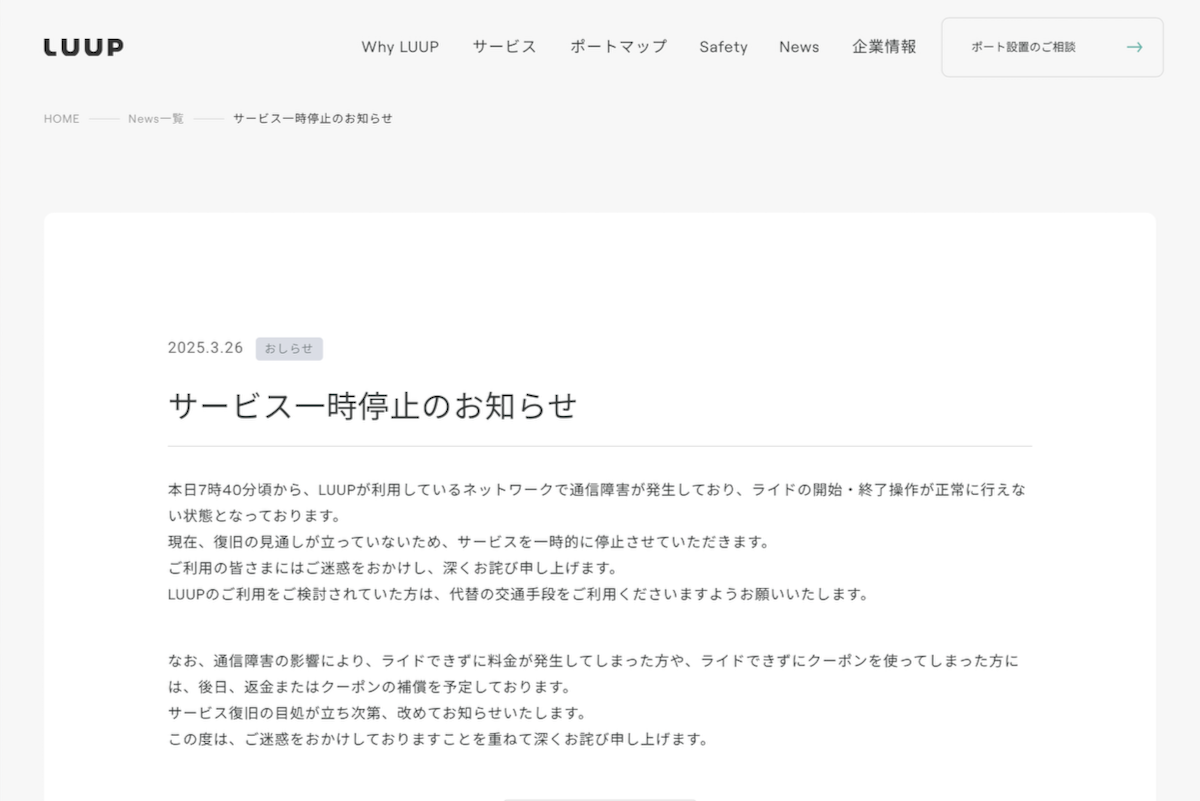Viewport: 1200px width, 801px height.
Task: Go to the News section
Action: click(799, 46)
